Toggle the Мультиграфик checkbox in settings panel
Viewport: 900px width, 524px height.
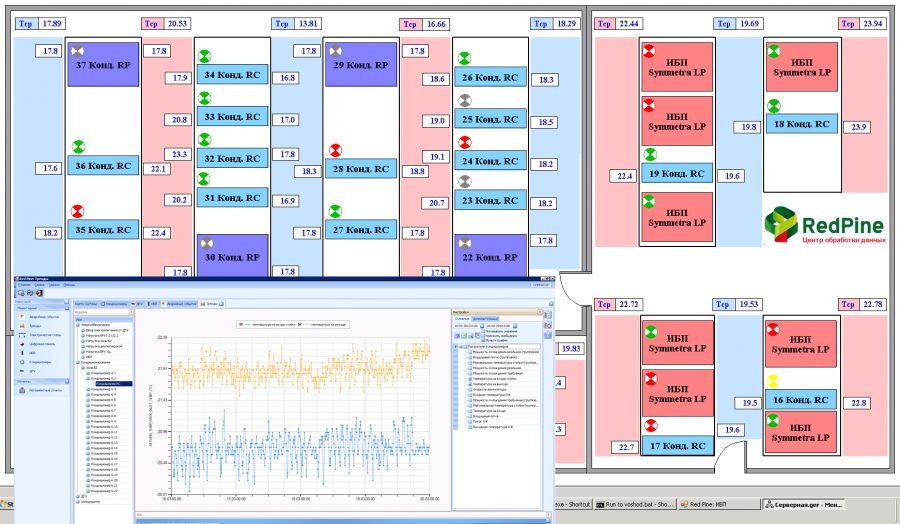pyautogui.click(x=483, y=340)
